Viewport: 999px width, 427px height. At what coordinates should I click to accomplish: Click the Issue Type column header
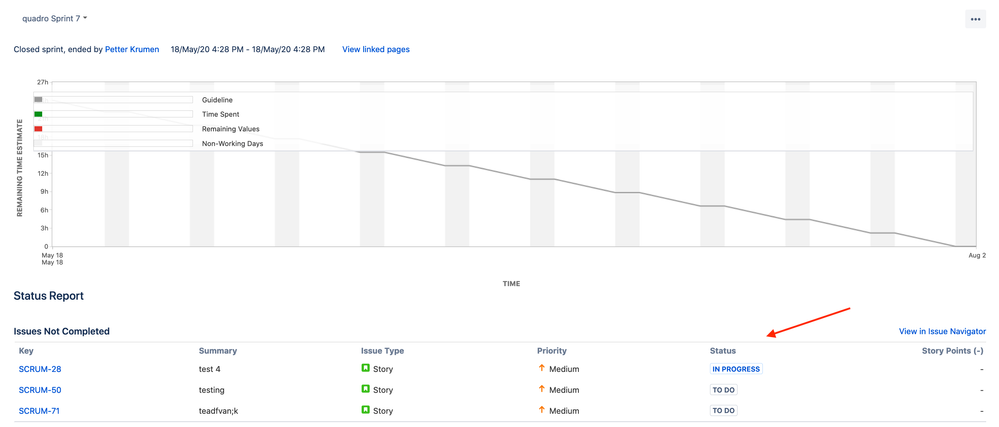click(x=382, y=351)
